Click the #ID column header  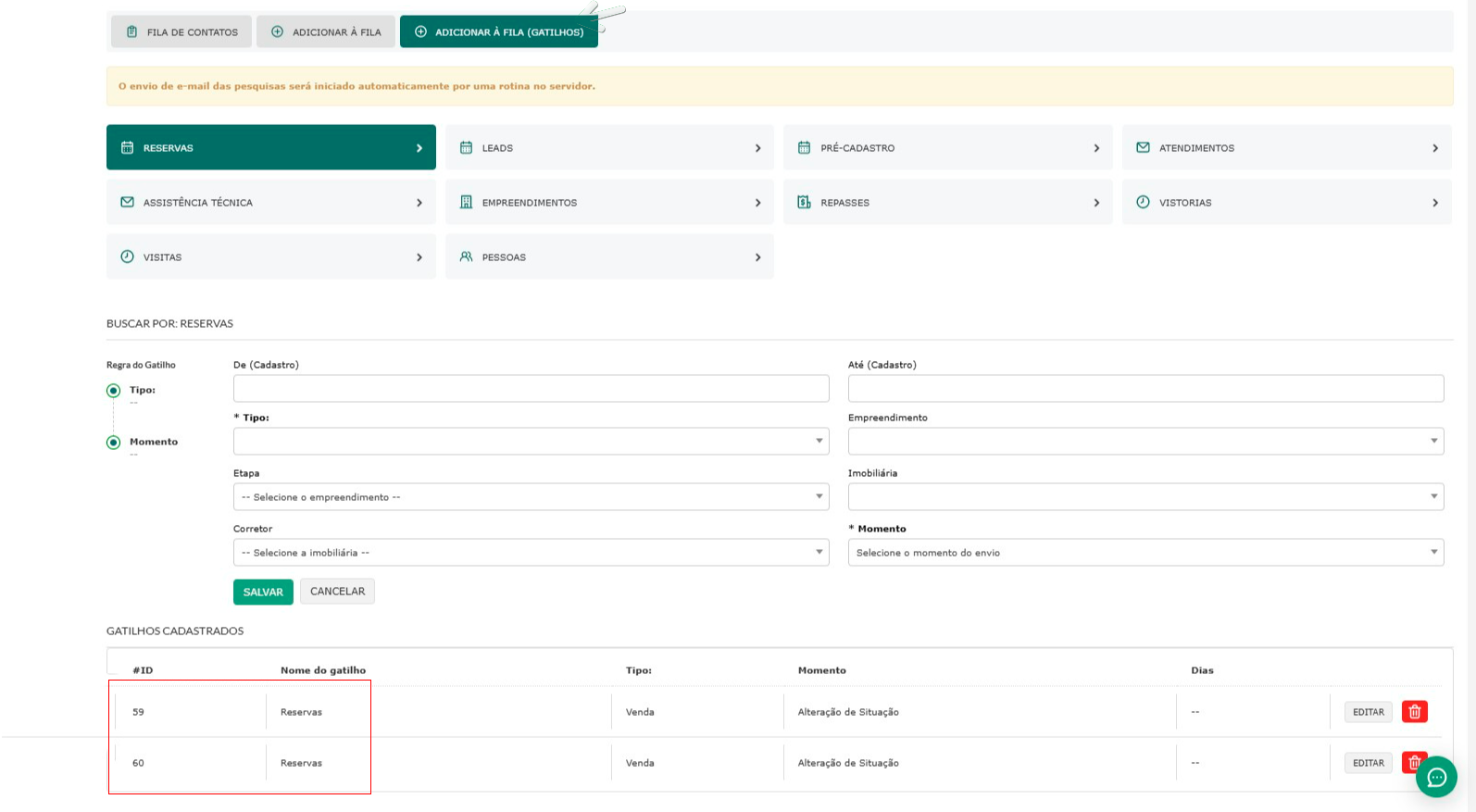tap(143, 670)
